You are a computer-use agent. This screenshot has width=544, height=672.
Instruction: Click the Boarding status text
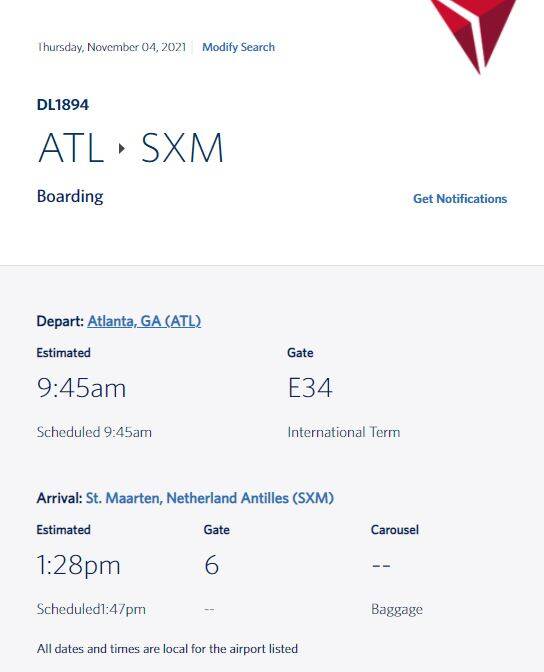click(70, 197)
